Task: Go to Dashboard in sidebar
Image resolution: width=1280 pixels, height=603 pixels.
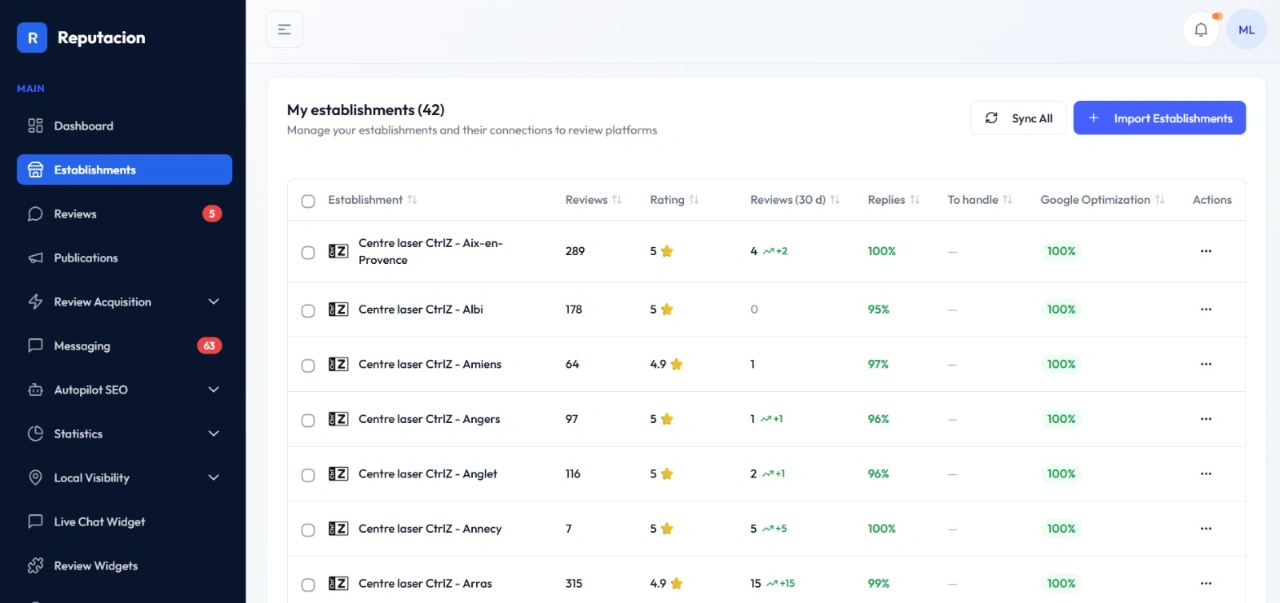Action: pyautogui.click(x=124, y=126)
